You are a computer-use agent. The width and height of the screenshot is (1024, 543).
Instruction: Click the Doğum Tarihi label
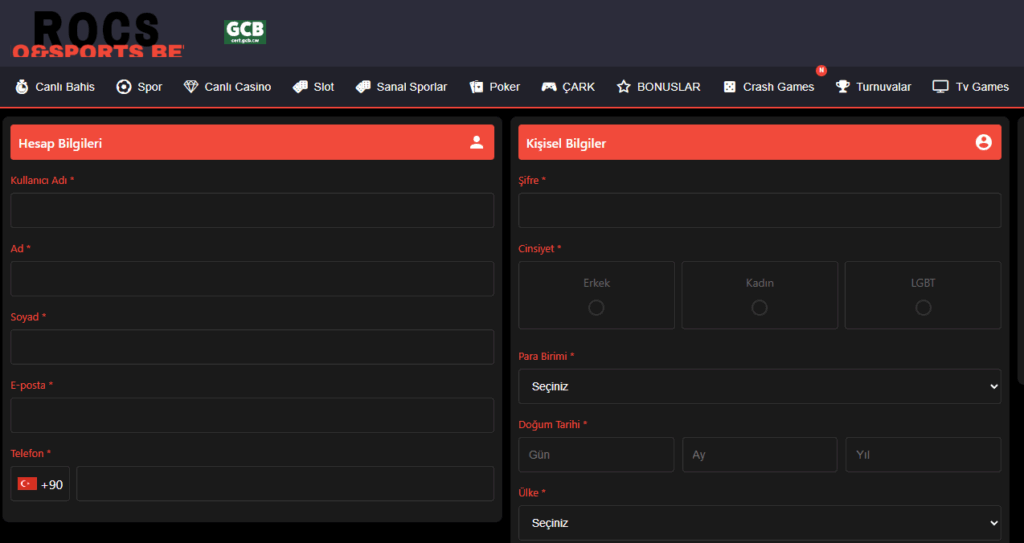(552, 424)
